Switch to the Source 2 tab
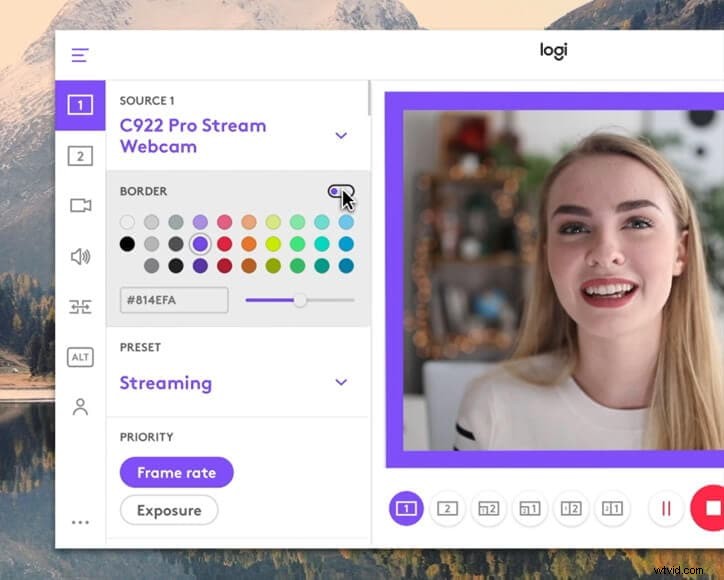The width and height of the screenshot is (724, 580). tap(80, 155)
